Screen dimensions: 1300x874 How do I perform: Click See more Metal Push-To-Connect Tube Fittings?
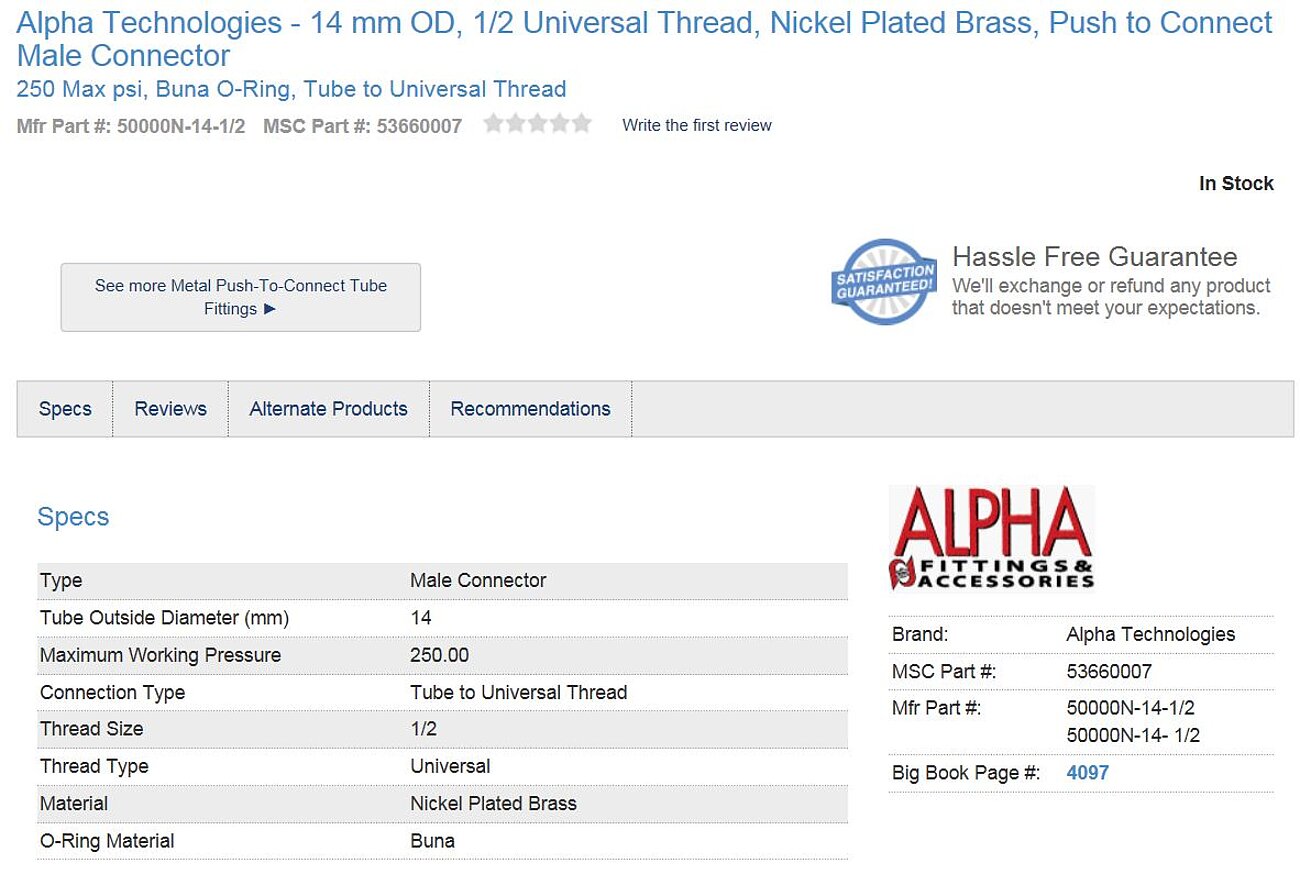click(241, 297)
